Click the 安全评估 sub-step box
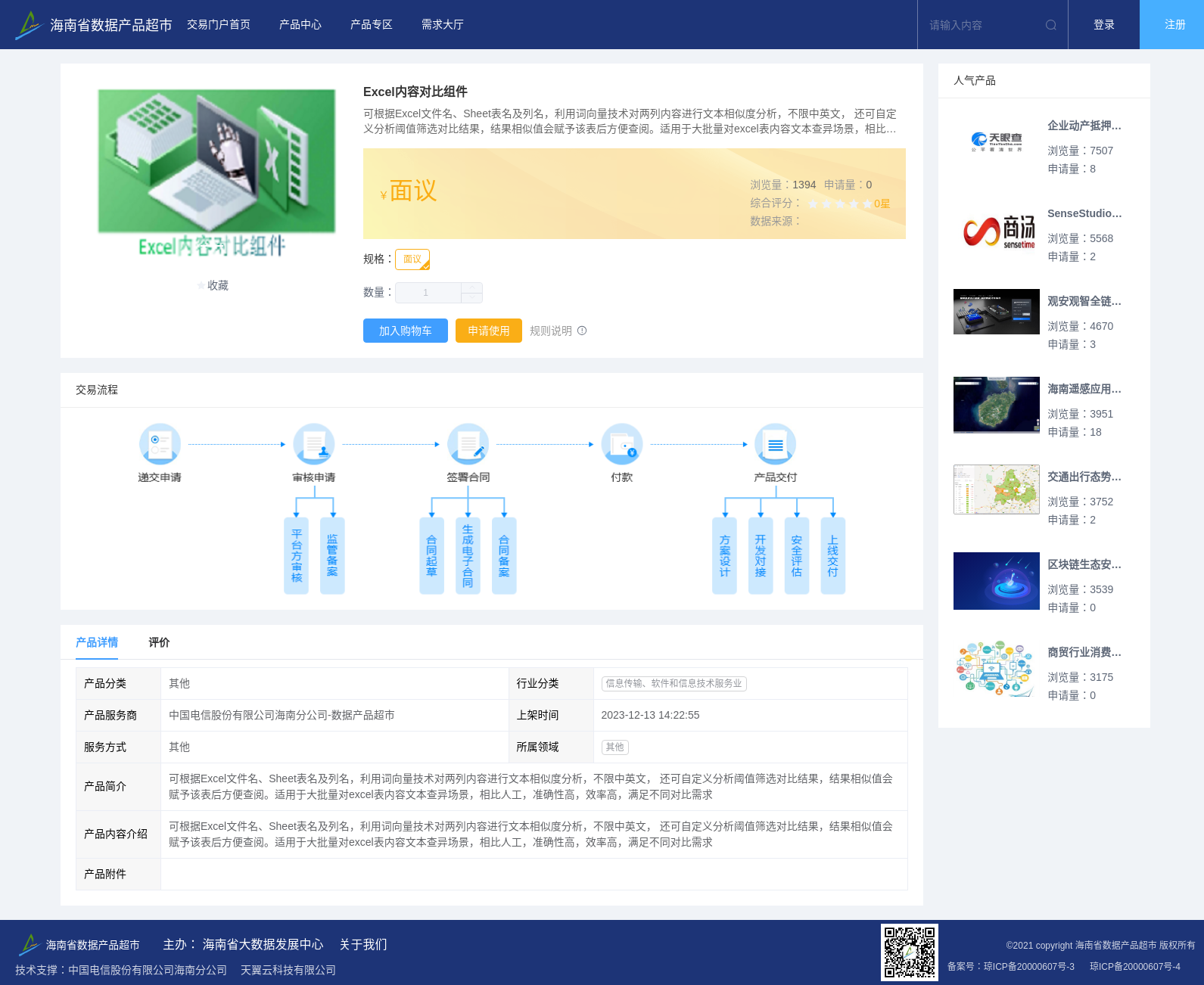 point(797,555)
